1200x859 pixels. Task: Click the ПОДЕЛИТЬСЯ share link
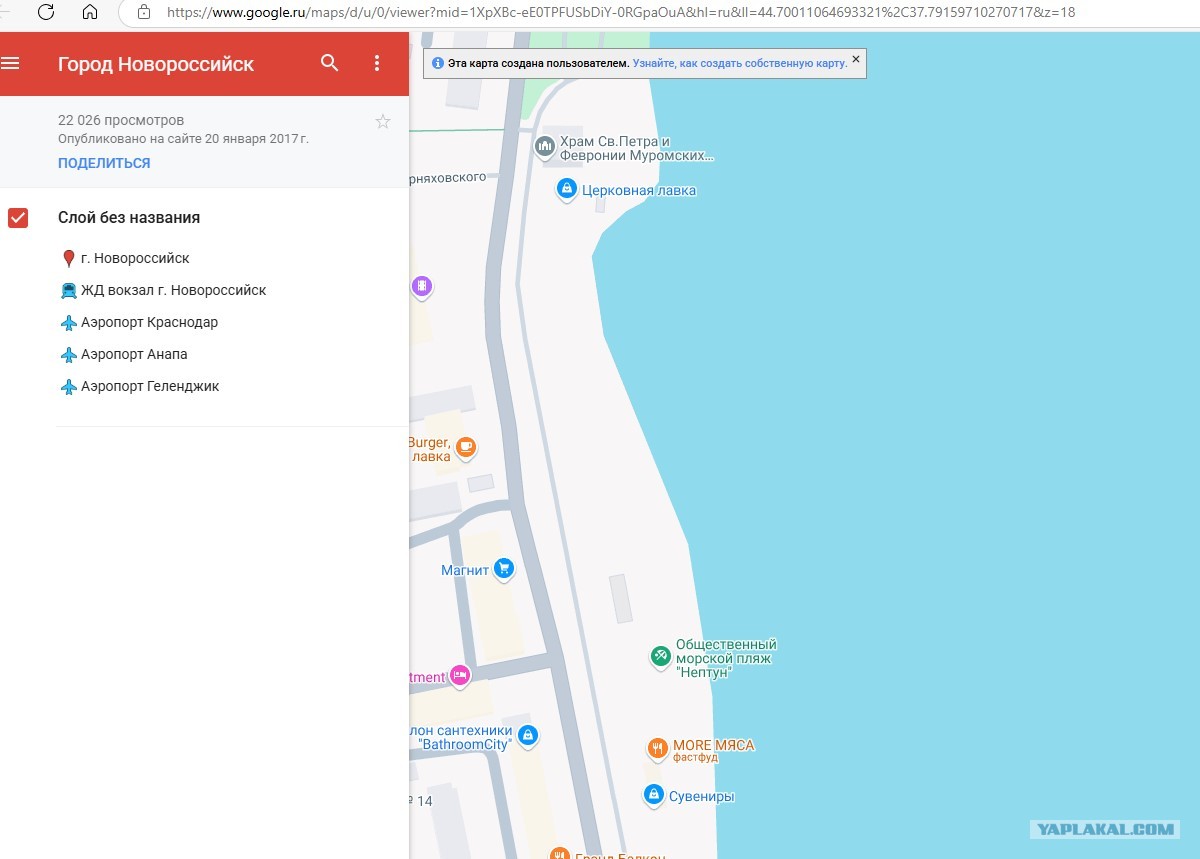coord(104,163)
